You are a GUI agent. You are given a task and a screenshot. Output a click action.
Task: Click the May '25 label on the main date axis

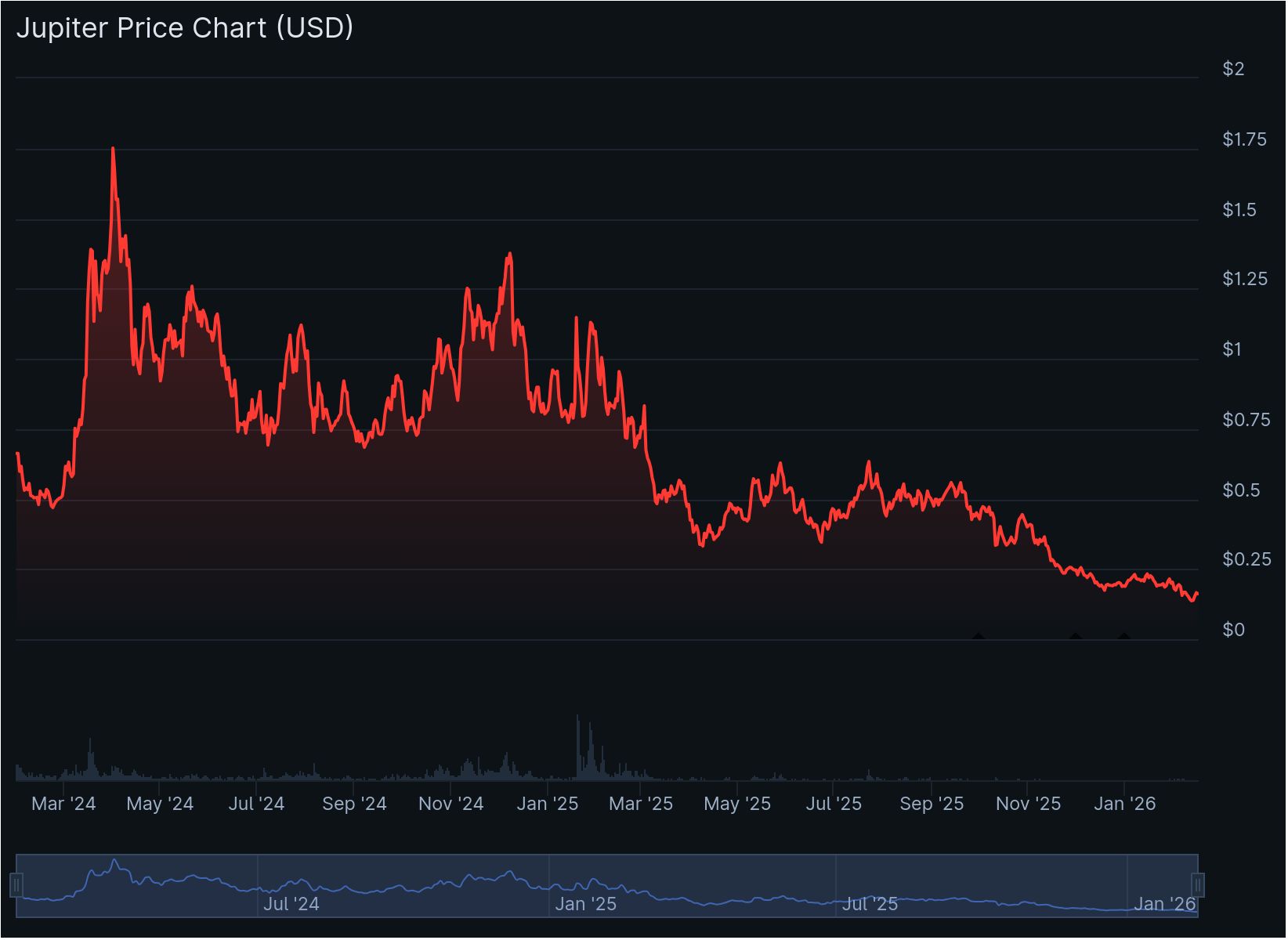coord(737,804)
